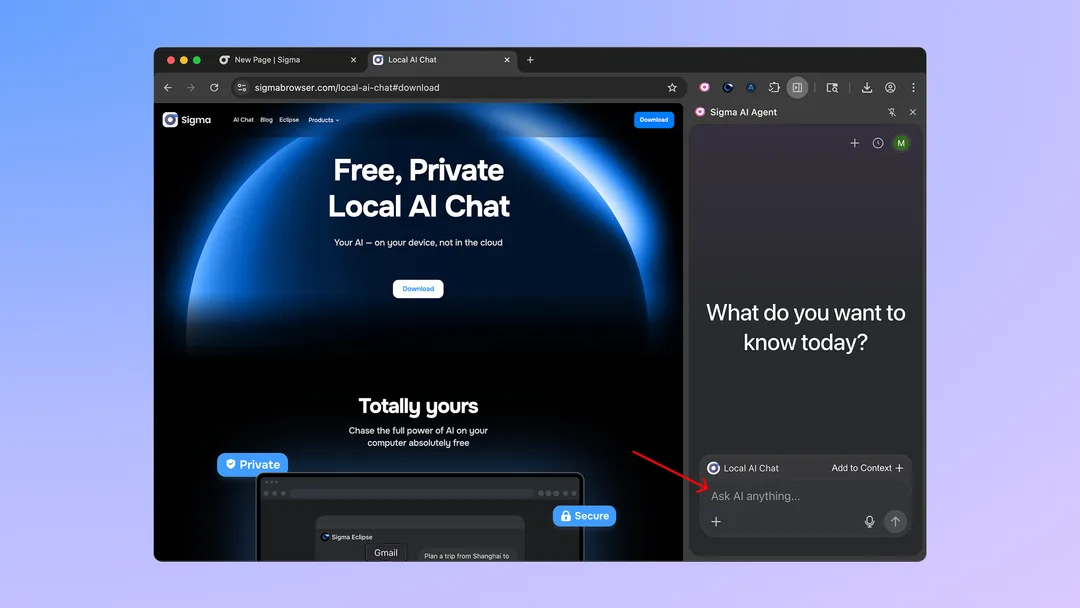Click the Totally yours heading
The height and width of the screenshot is (608, 1080).
coord(418,406)
